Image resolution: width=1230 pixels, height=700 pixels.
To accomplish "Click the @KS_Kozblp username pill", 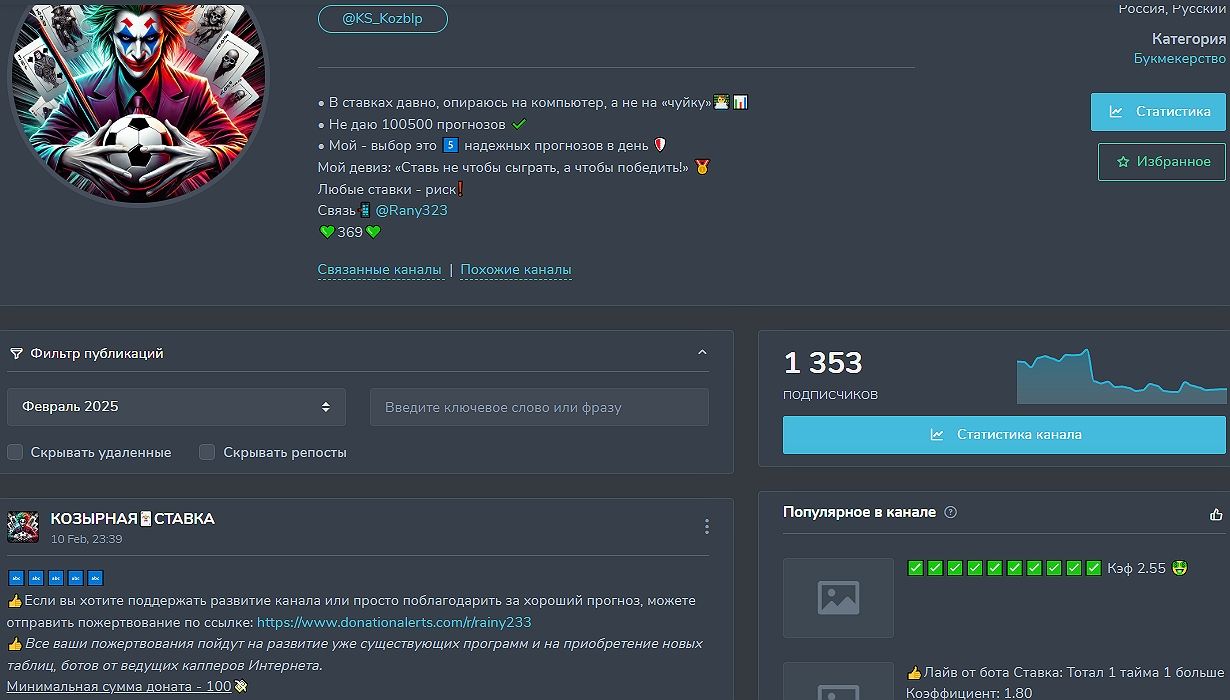I will [383, 19].
